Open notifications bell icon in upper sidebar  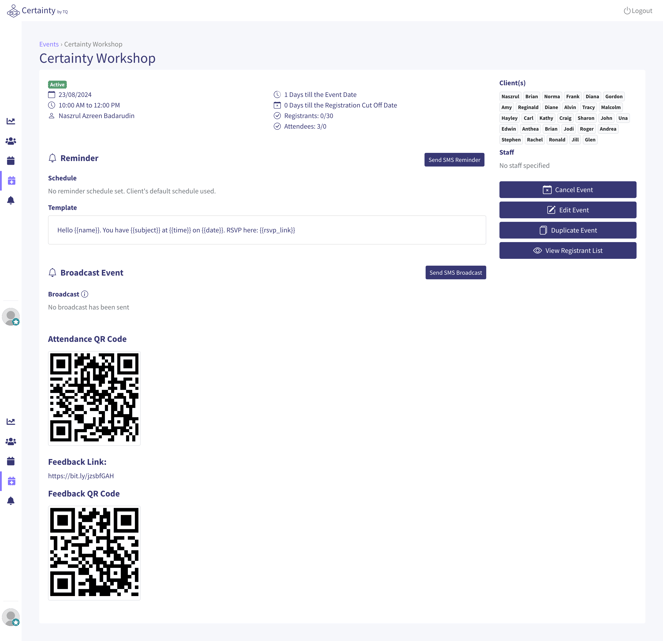coord(11,200)
